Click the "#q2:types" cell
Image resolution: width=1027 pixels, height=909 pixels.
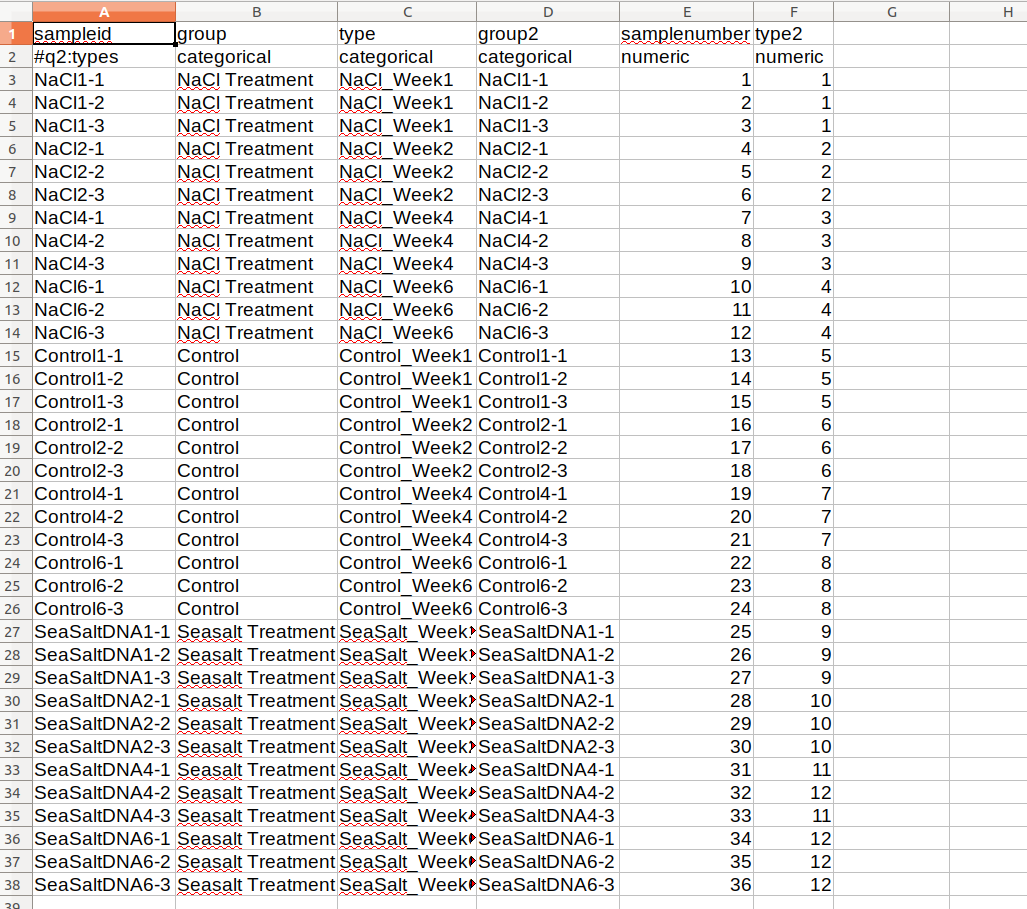point(104,57)
